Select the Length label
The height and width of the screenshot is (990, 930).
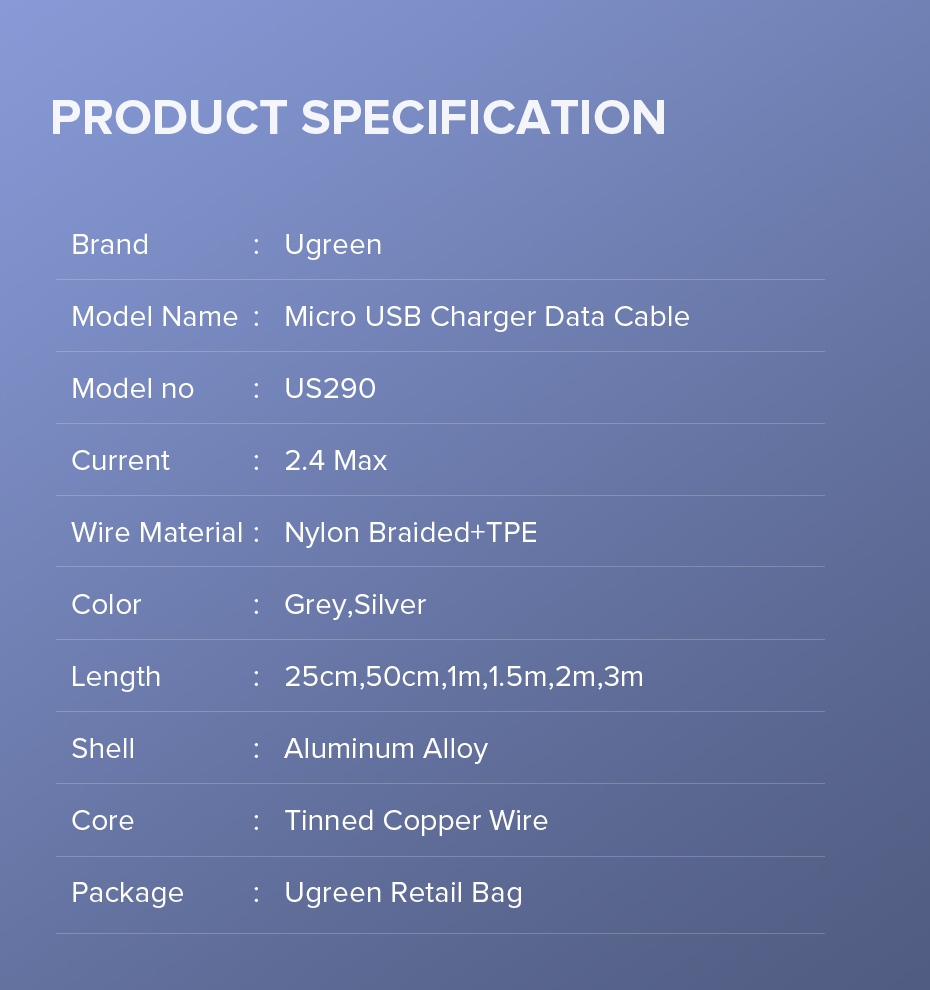(116, 677)
